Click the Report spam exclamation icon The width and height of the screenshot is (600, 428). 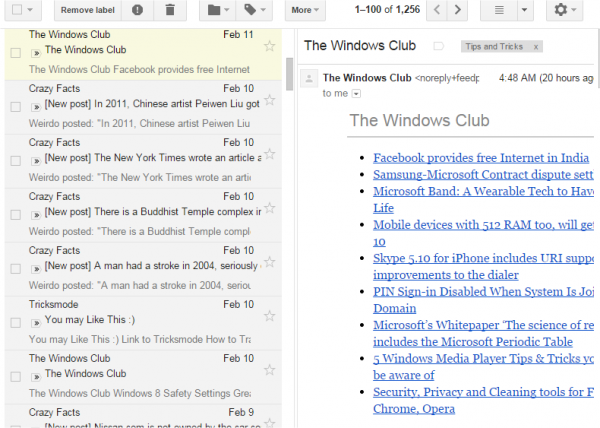(x=137, y=10)
